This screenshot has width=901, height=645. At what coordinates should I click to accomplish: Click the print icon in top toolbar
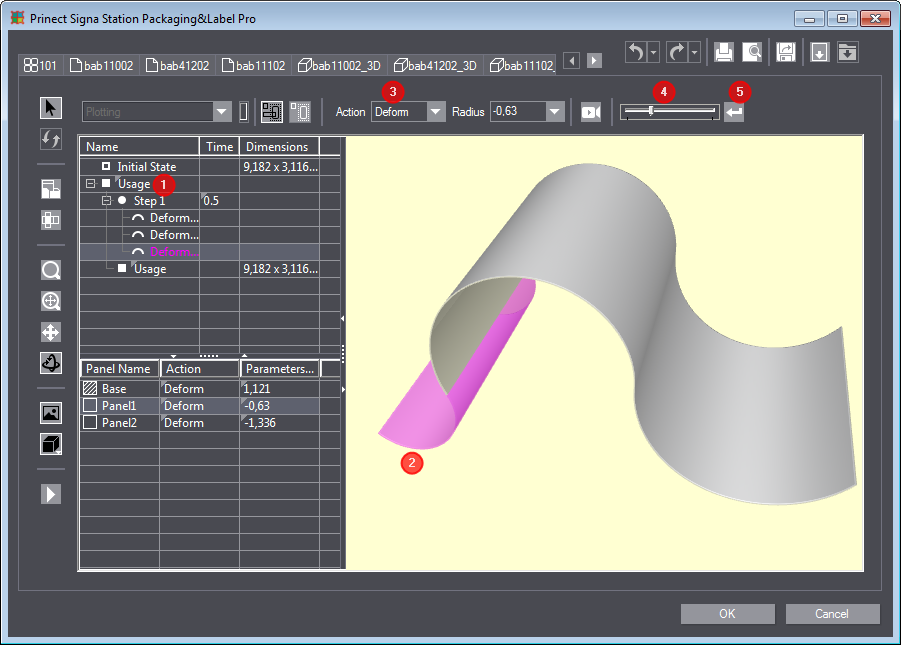723,53
